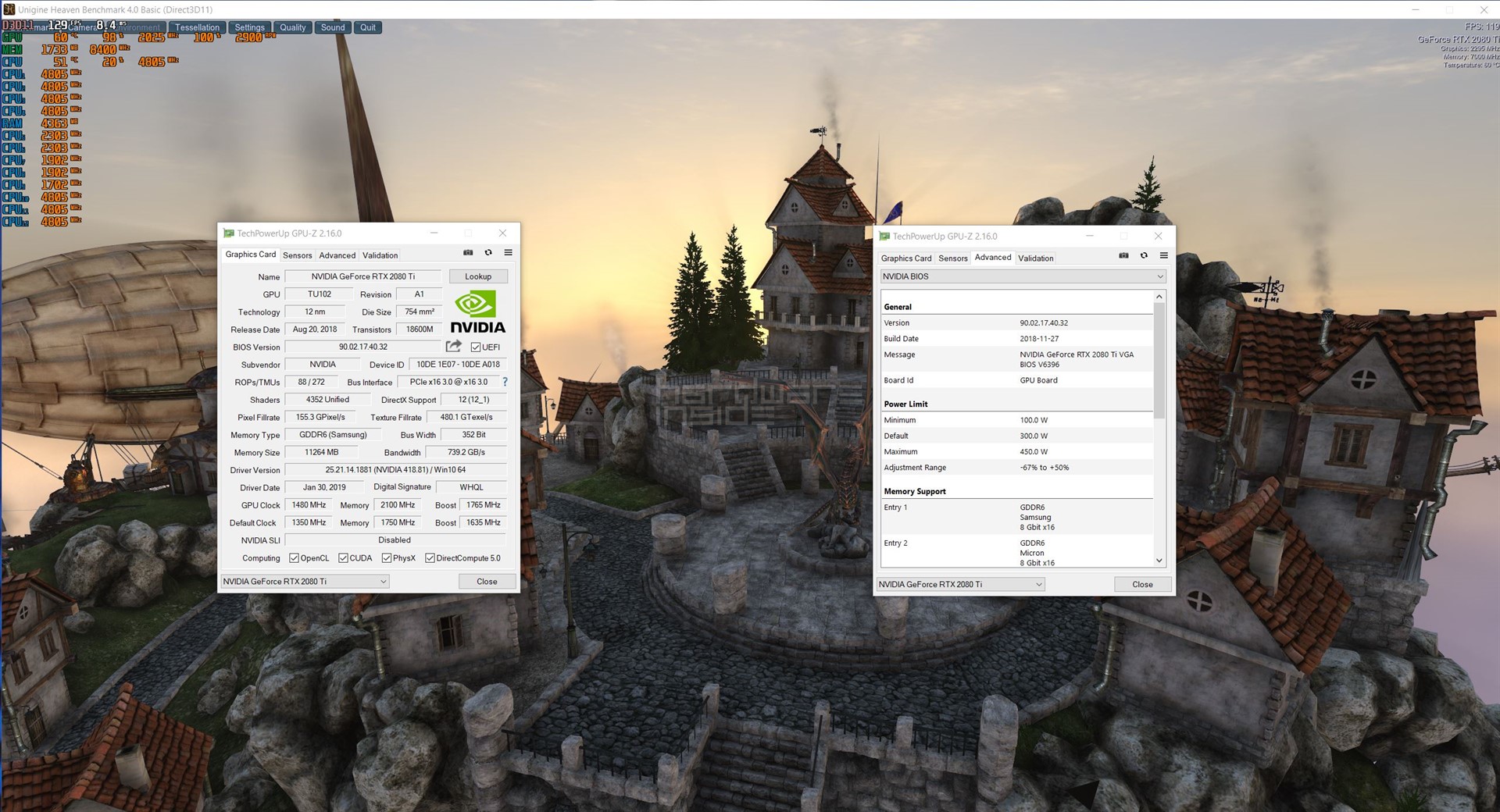The width and height of the screenshot is (1500, 812).
Task: Minimize the right GPU-Z window
Action: [x=1089, y=236]
